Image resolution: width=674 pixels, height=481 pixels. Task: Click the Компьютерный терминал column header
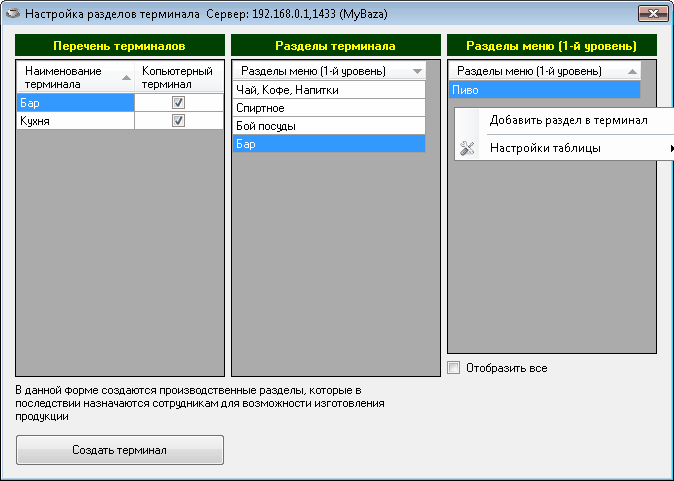[178, 78]
